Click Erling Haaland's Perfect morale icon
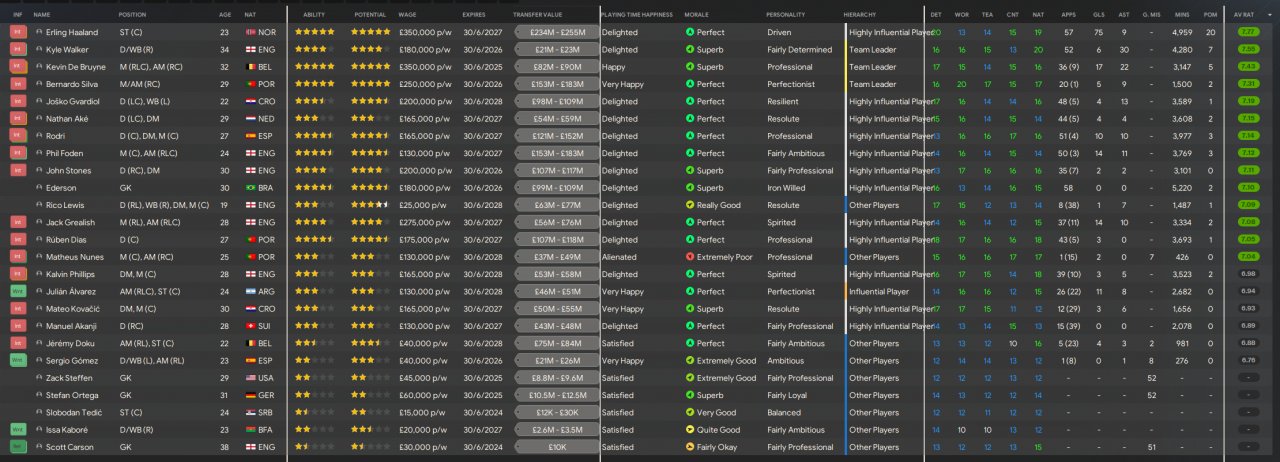 tap(689, 32)
